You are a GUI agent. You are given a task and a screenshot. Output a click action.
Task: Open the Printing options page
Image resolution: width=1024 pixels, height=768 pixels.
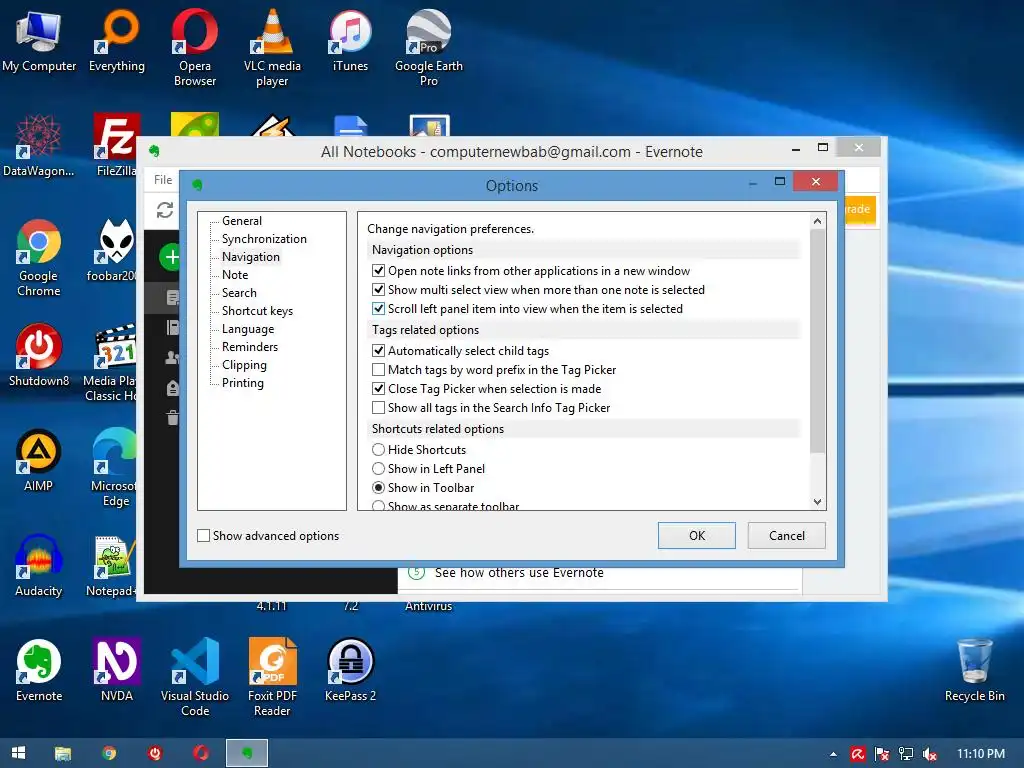pos(243,383)
